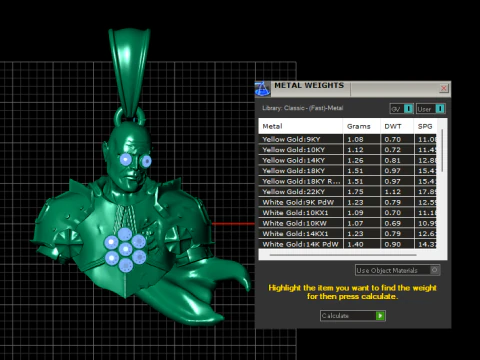Viewport: 480px width, 360px height.
Task: Select the White Gold:14KX1 row
Action: pyautogui.click(x=347, y=234)
